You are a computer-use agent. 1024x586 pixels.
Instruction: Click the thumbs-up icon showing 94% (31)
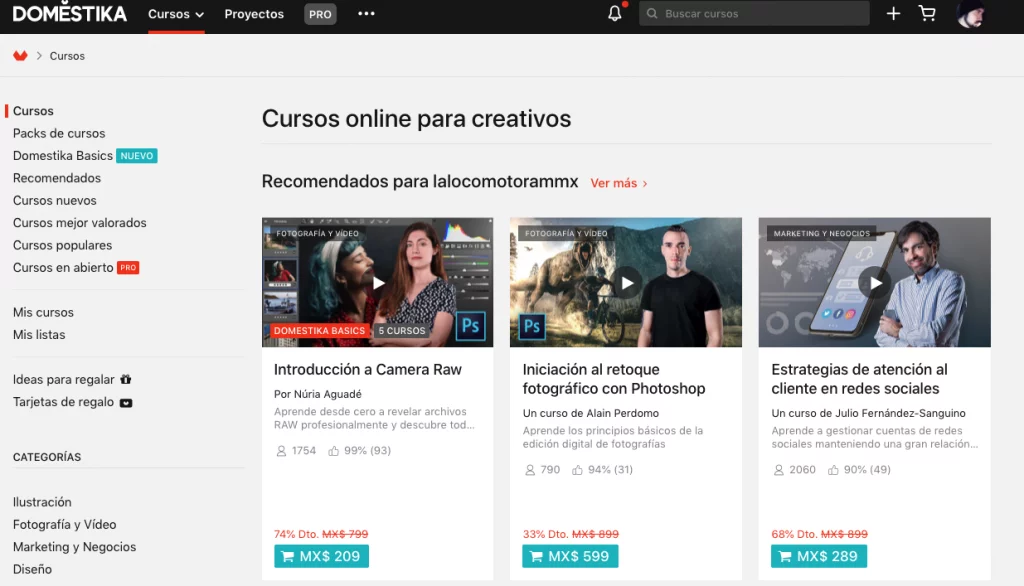(x=577, y=470)
